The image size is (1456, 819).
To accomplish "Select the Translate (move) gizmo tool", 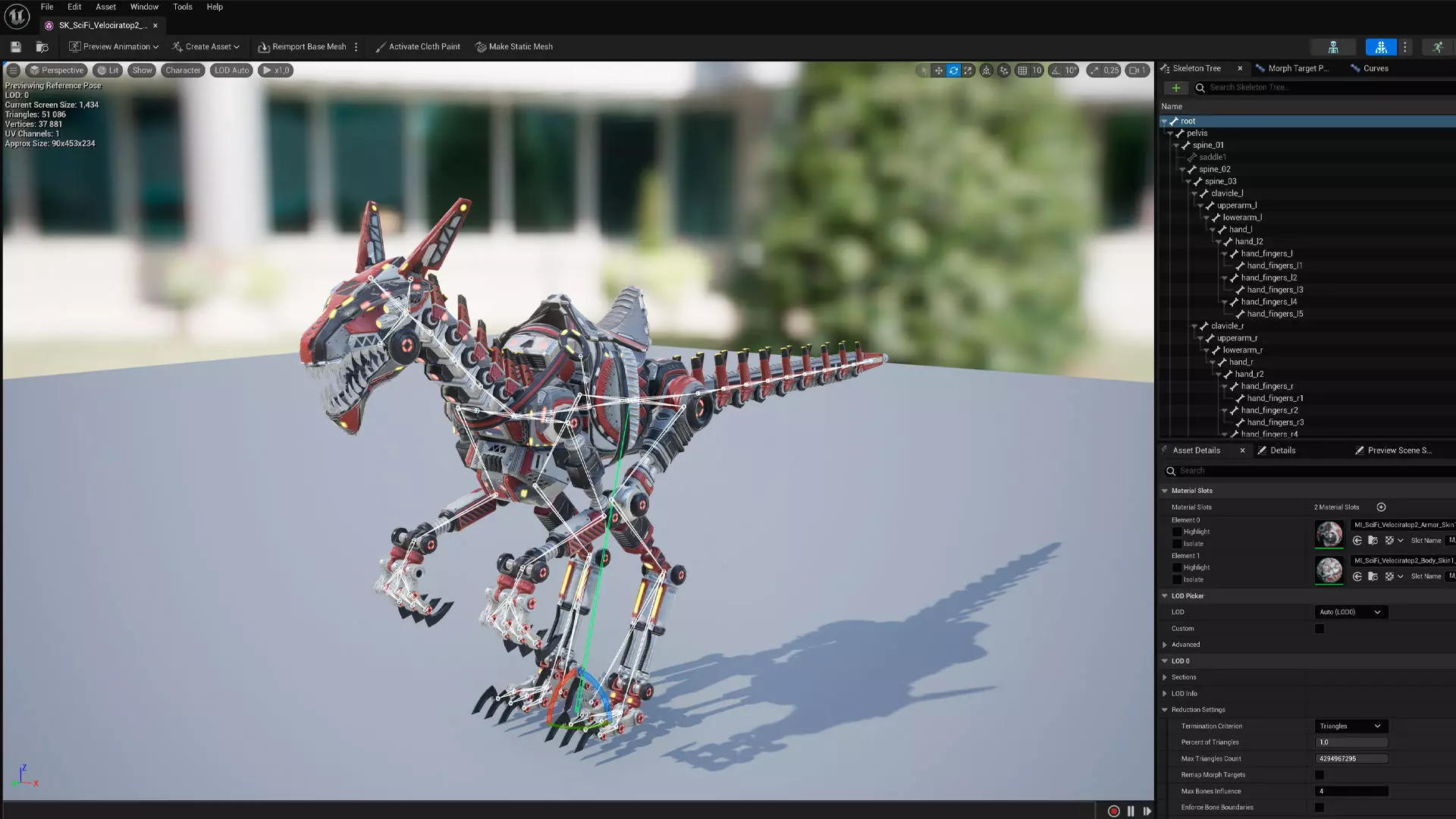I will coord(938,71).
